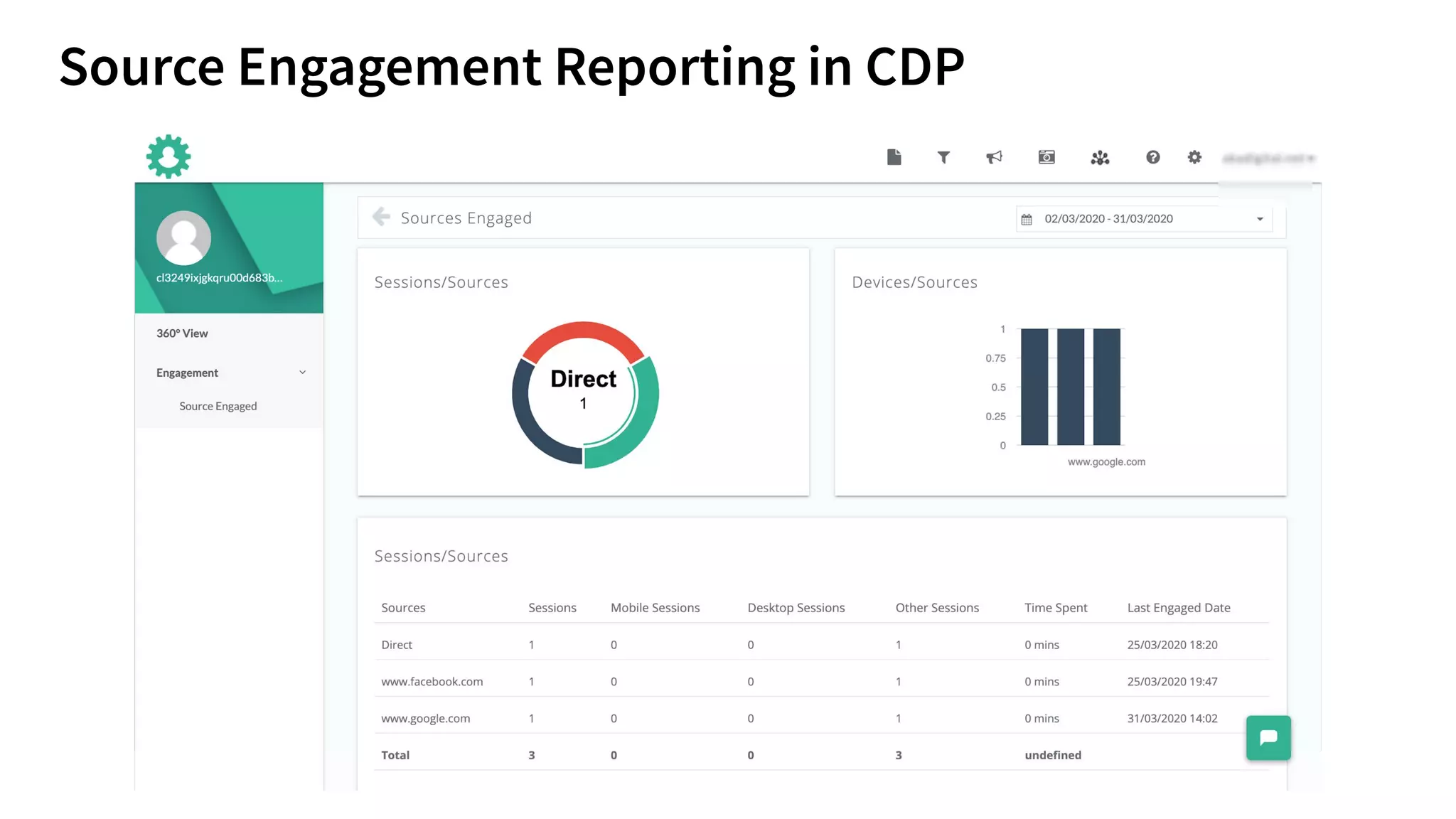
Task: Click the camera snapshot icon
Action: point(1046,157)
